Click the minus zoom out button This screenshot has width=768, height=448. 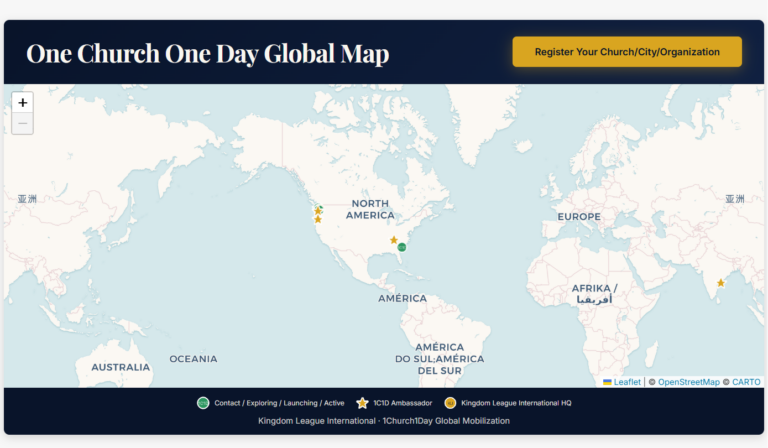[23, 123]
